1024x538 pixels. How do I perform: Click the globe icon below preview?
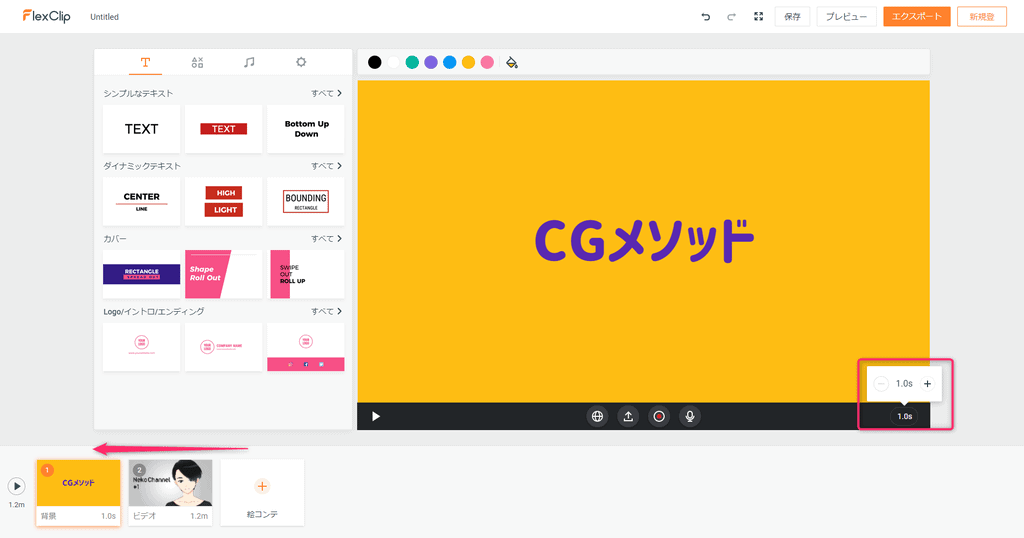[598, 416]
